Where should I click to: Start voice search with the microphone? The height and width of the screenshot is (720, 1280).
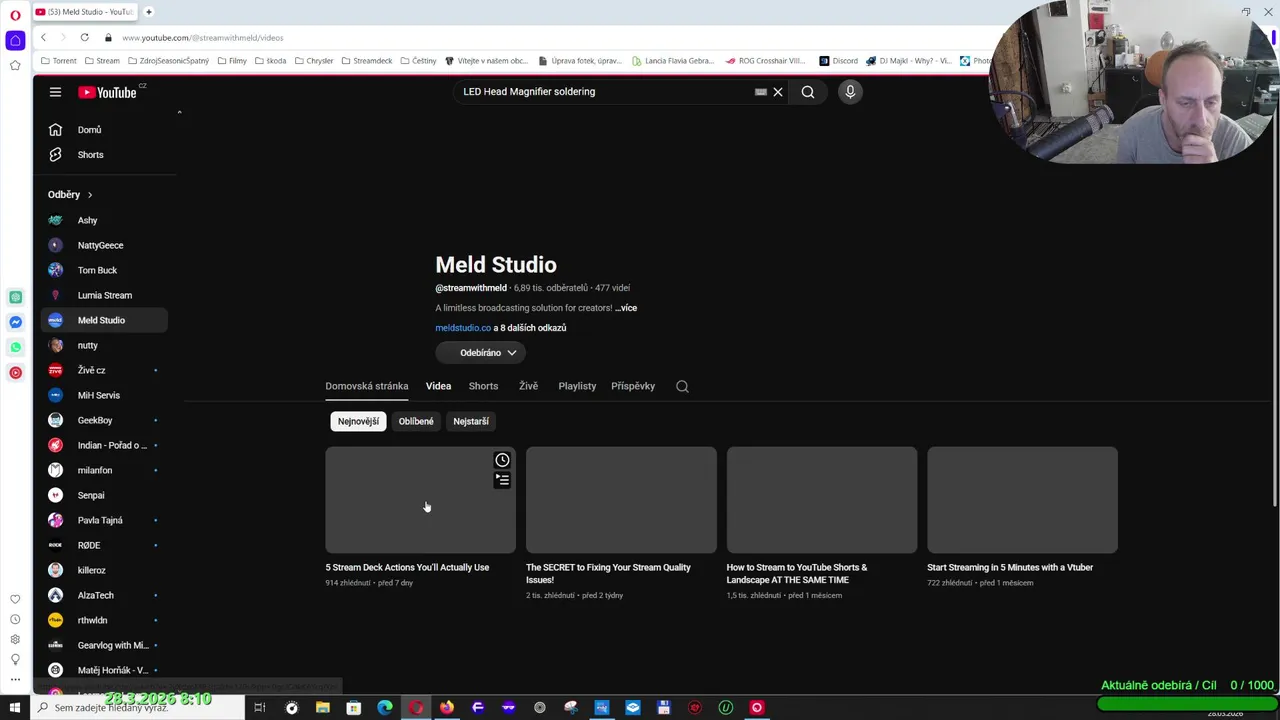[x=850, y=92]
